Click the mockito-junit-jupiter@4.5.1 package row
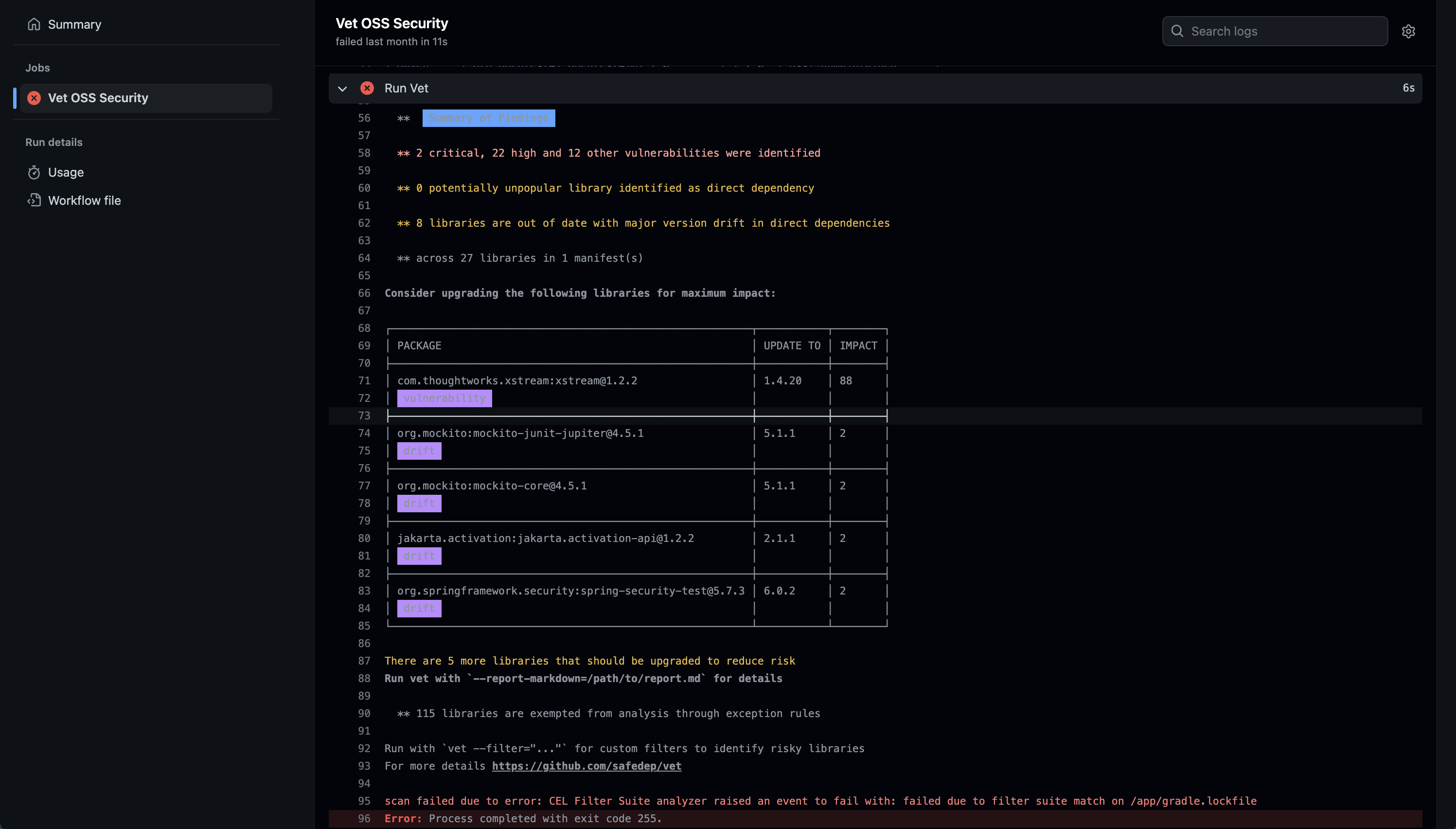This screenshot has width=1456, height=829. pos(521,433)
